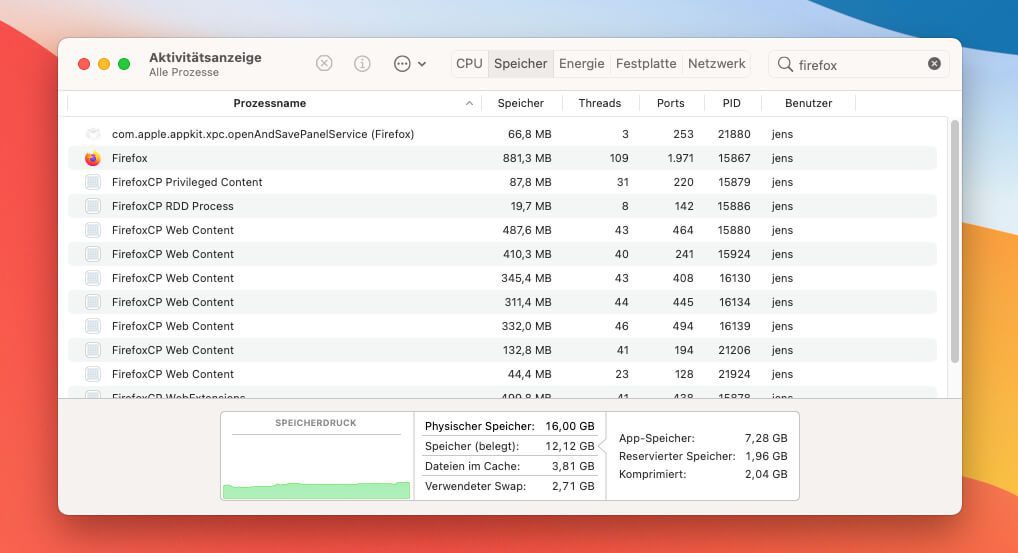The width and height of the screenshot is (1018, 553).
Task: Open the Energie tab
Action: point(582,64)
